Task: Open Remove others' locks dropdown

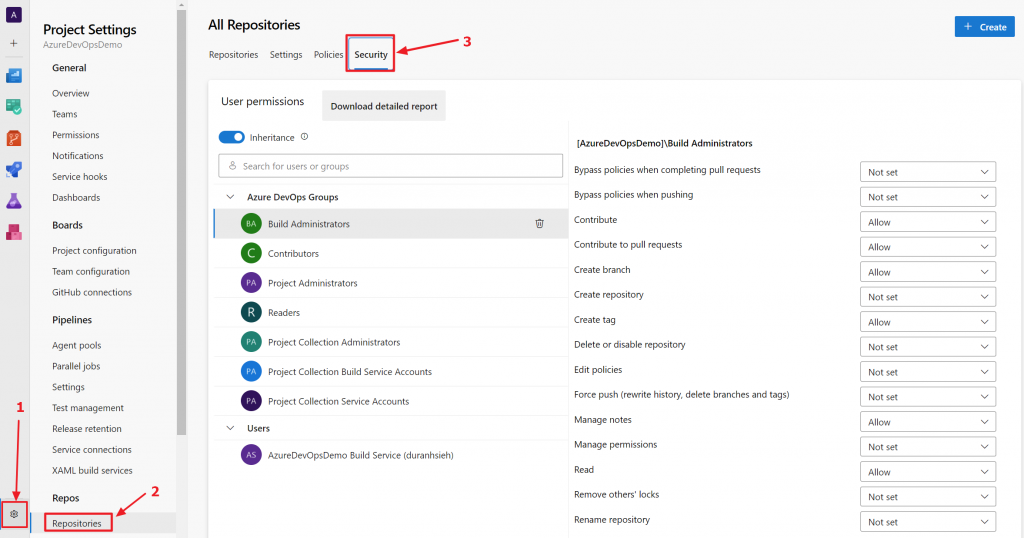Action: (927, 496)
